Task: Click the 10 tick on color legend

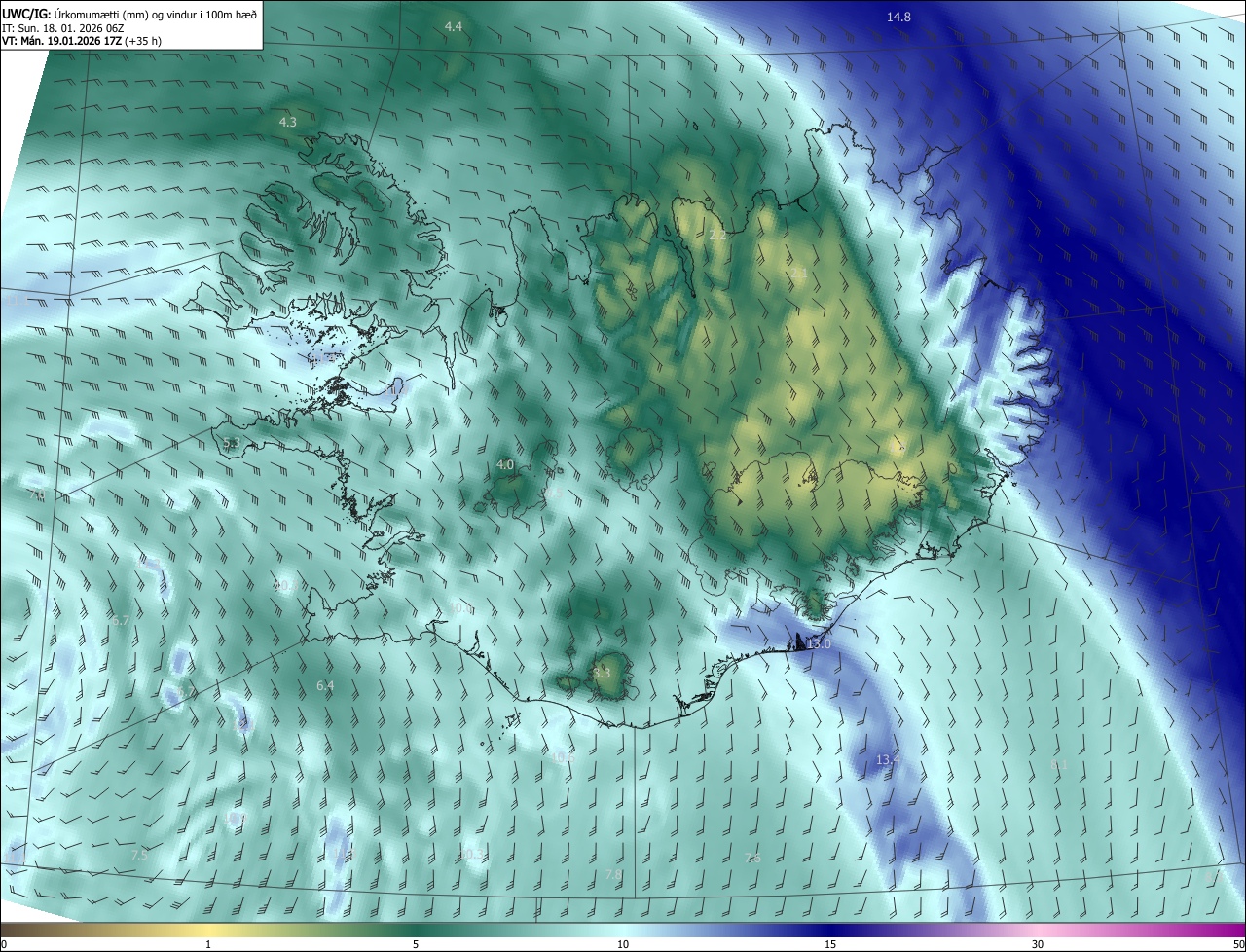Action: 623,945
